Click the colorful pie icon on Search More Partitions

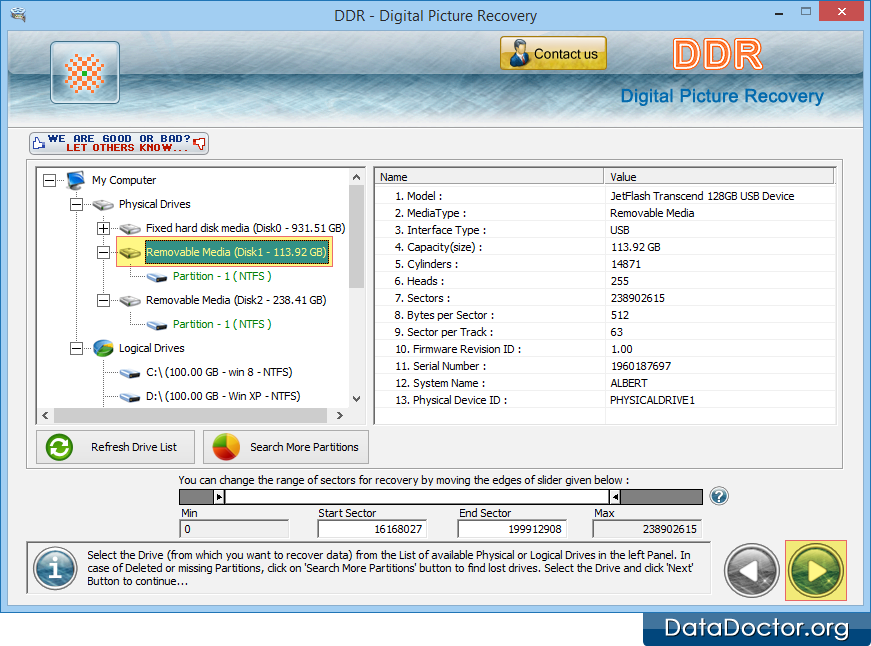pyautogui.click(x=226, y=447)
